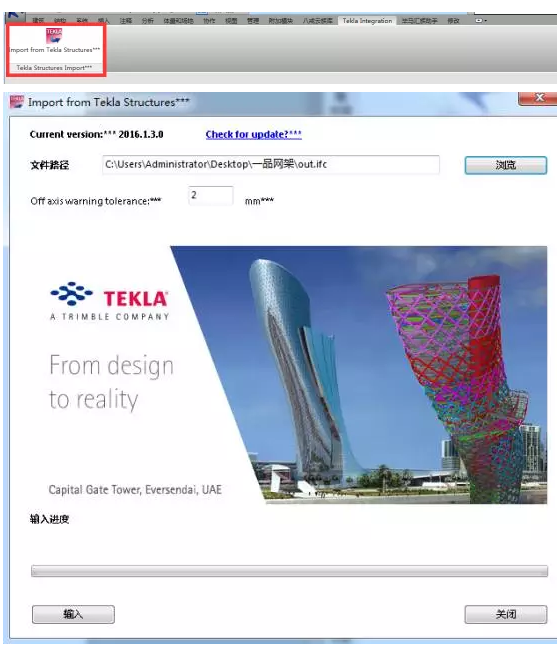Screen dimensions: 559x647
Task: Click the Tekla icon in the dialog title bar
Action: (17, 102)
